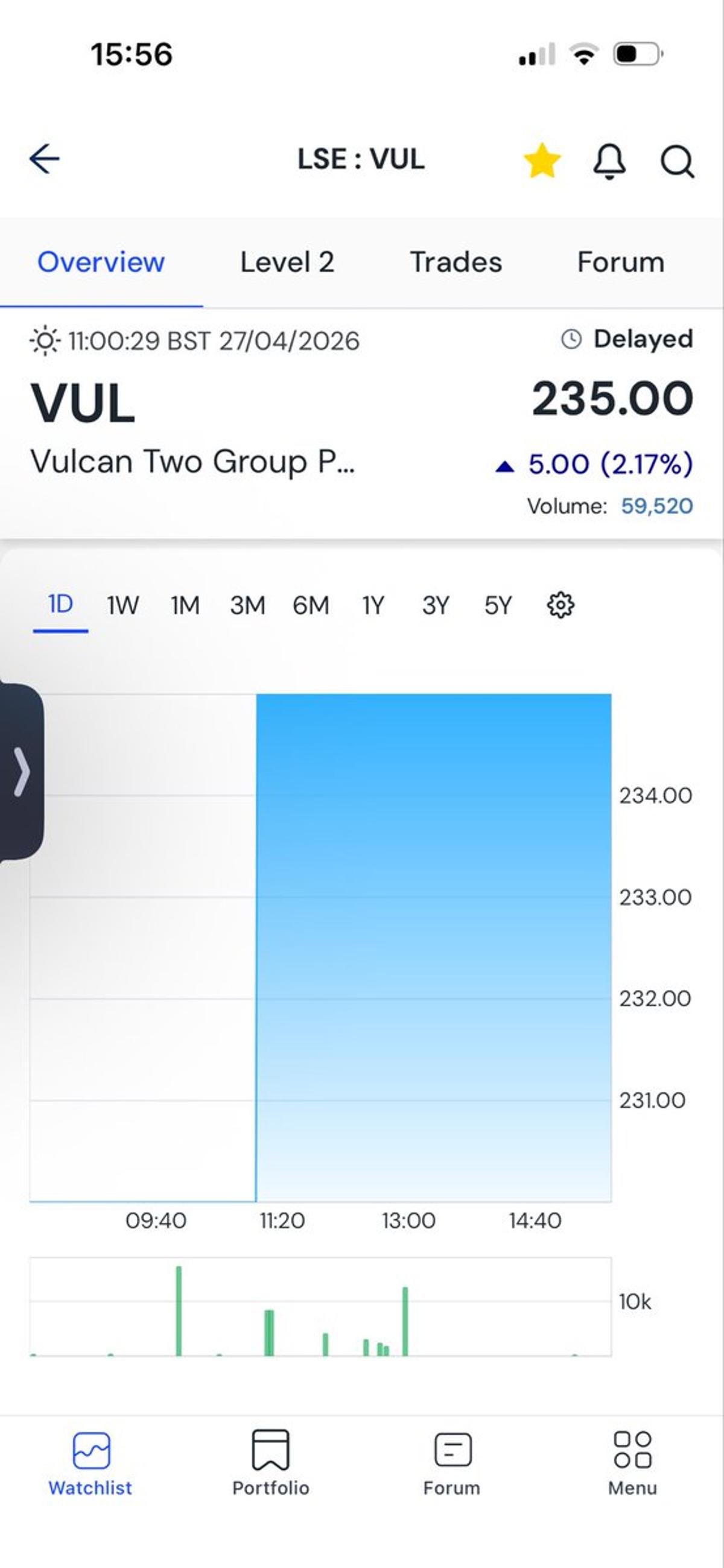Image resolution: width=724 pixels, height=1568 pixels.
Task: Open the Forum tab at top
Action: coord(620,262)
